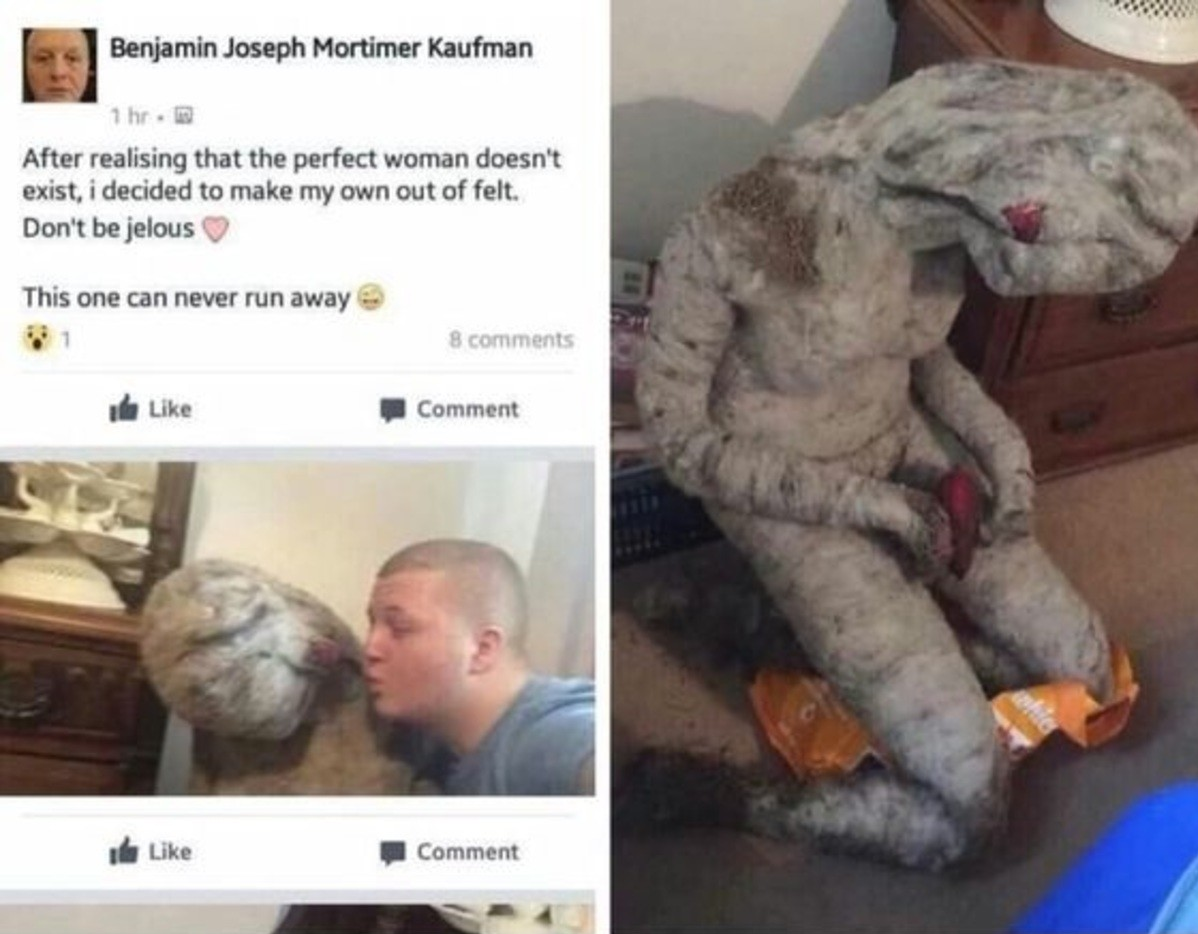Image resolution: width=1198 pixels, height=934 pixels.
Task: Click the thumbs-up icon under the post text
Action: (124, 410)
